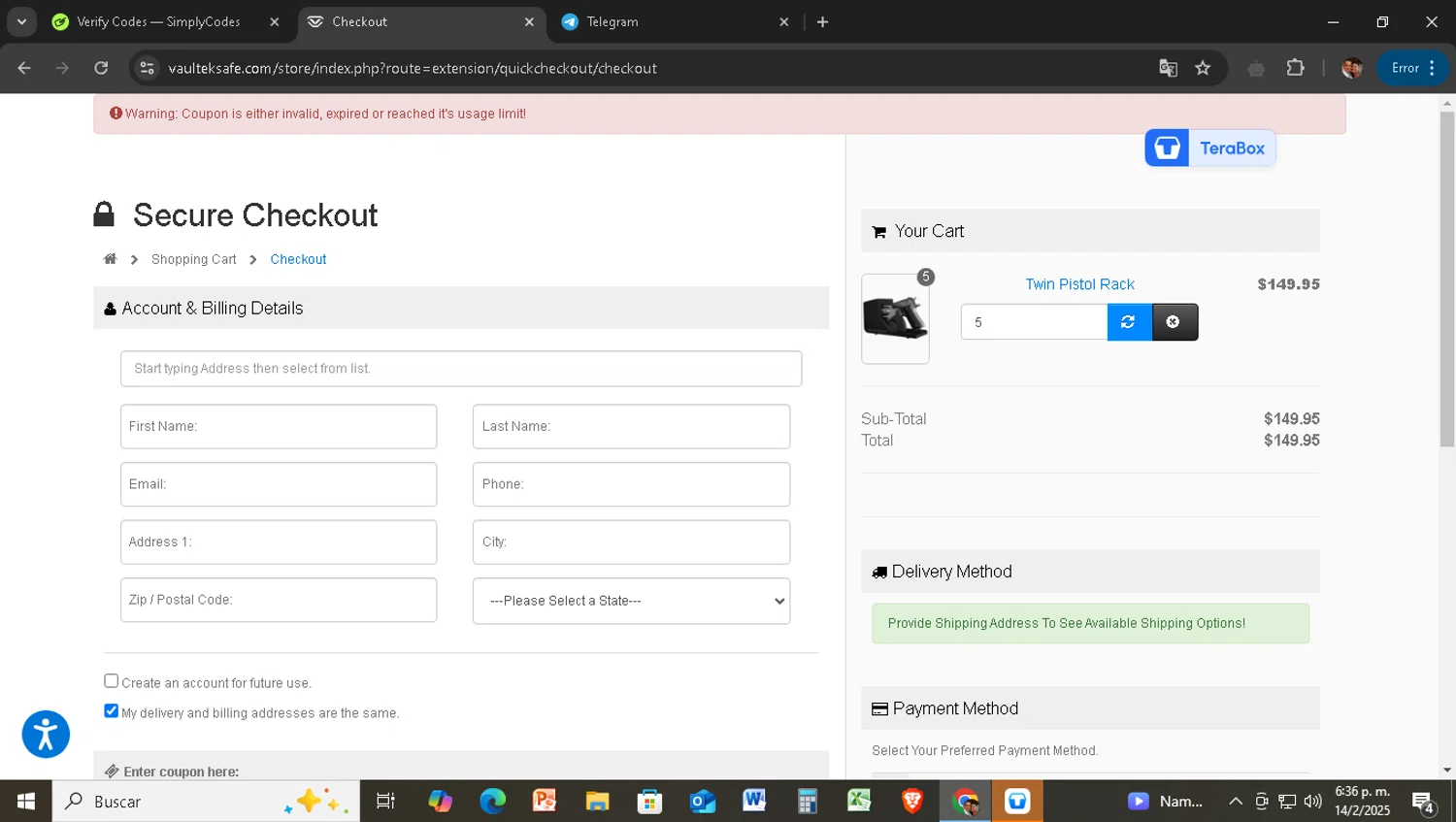This screenshot has width=1456, height=822.
Task: Open Excel from the taskbar
Action: tap(859, 802)
